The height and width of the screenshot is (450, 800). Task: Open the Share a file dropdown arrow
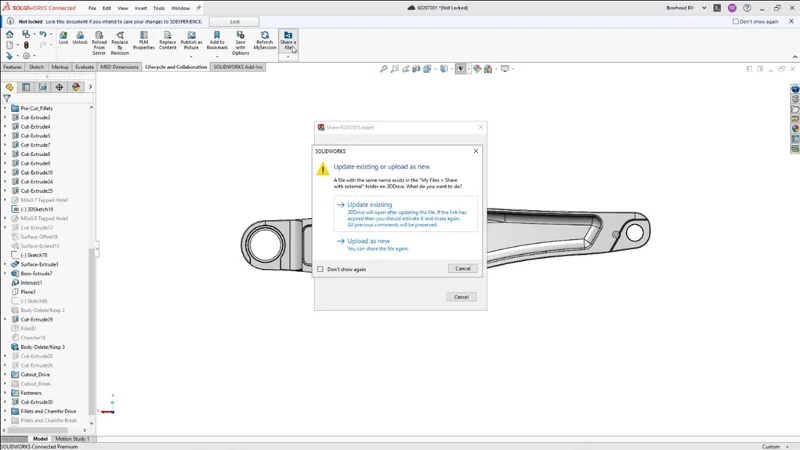[288, 56]
